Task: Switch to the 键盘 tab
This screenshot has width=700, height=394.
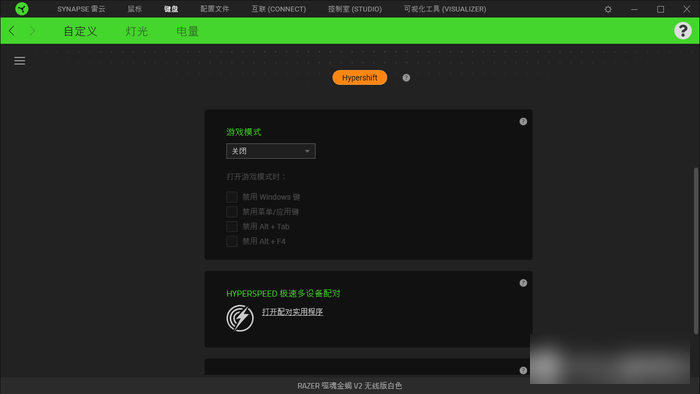Action: 171,9
